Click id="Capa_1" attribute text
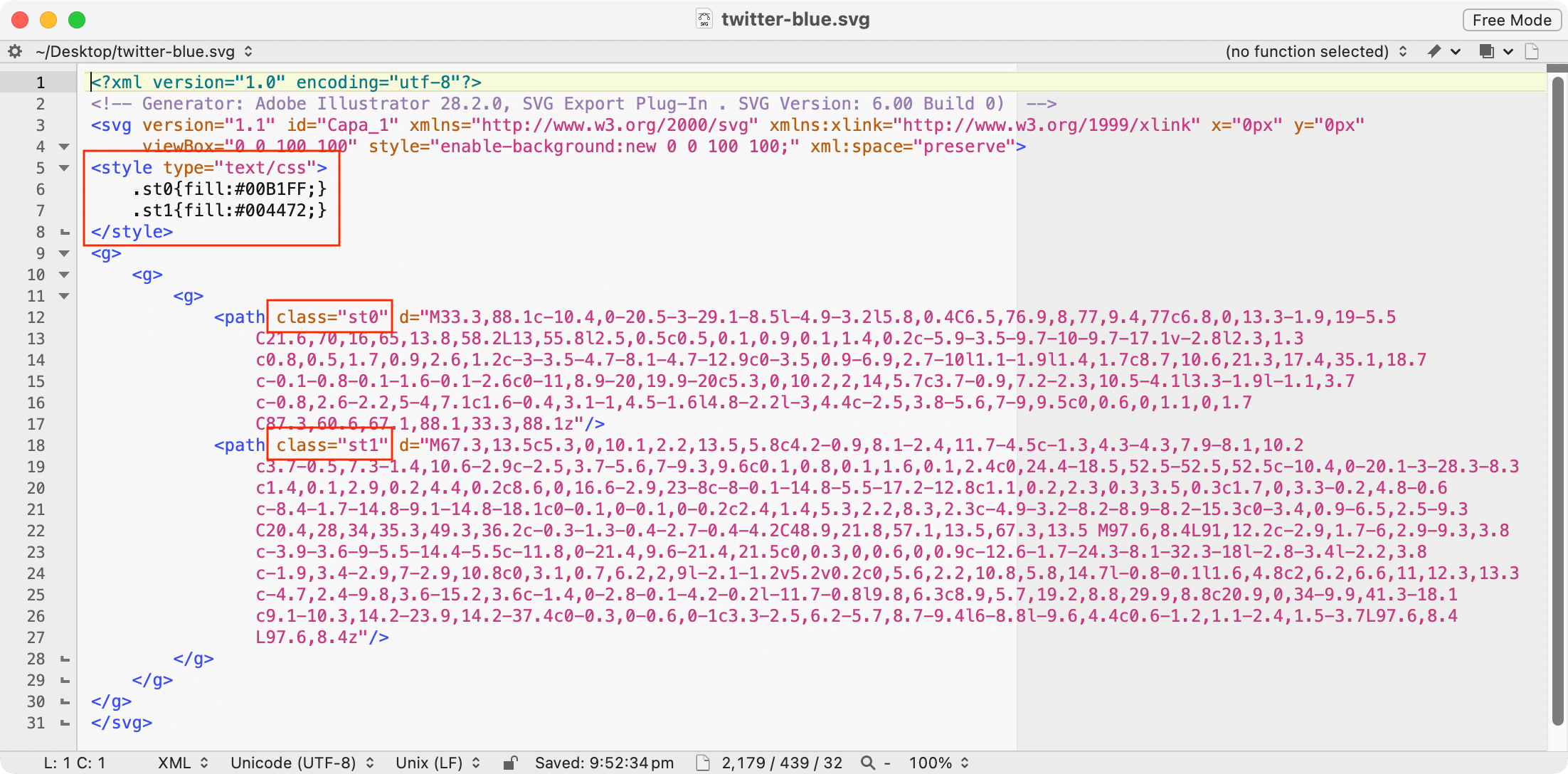The image size is (1568, 774). click(x=342, y=125)
